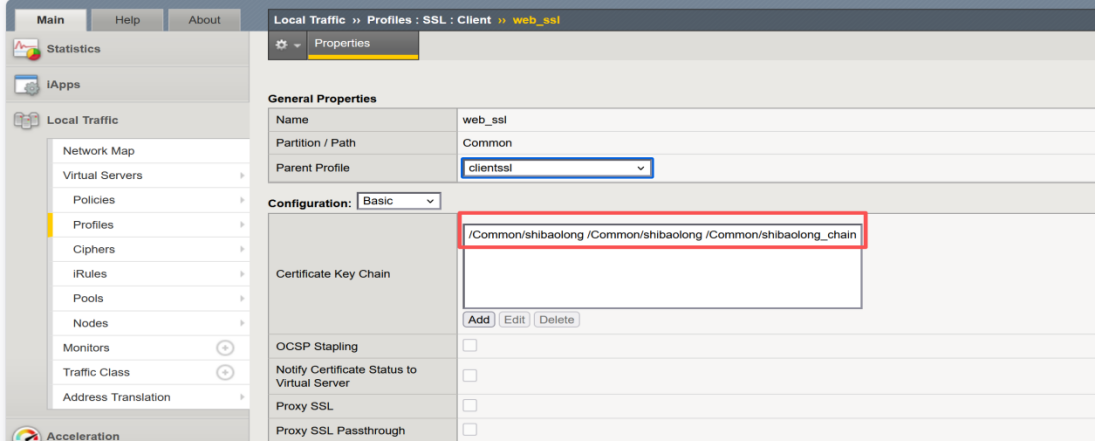The height and width of the screenshot is (441, 1095).
Task: Switch to the Help tab
Action: 127,20
